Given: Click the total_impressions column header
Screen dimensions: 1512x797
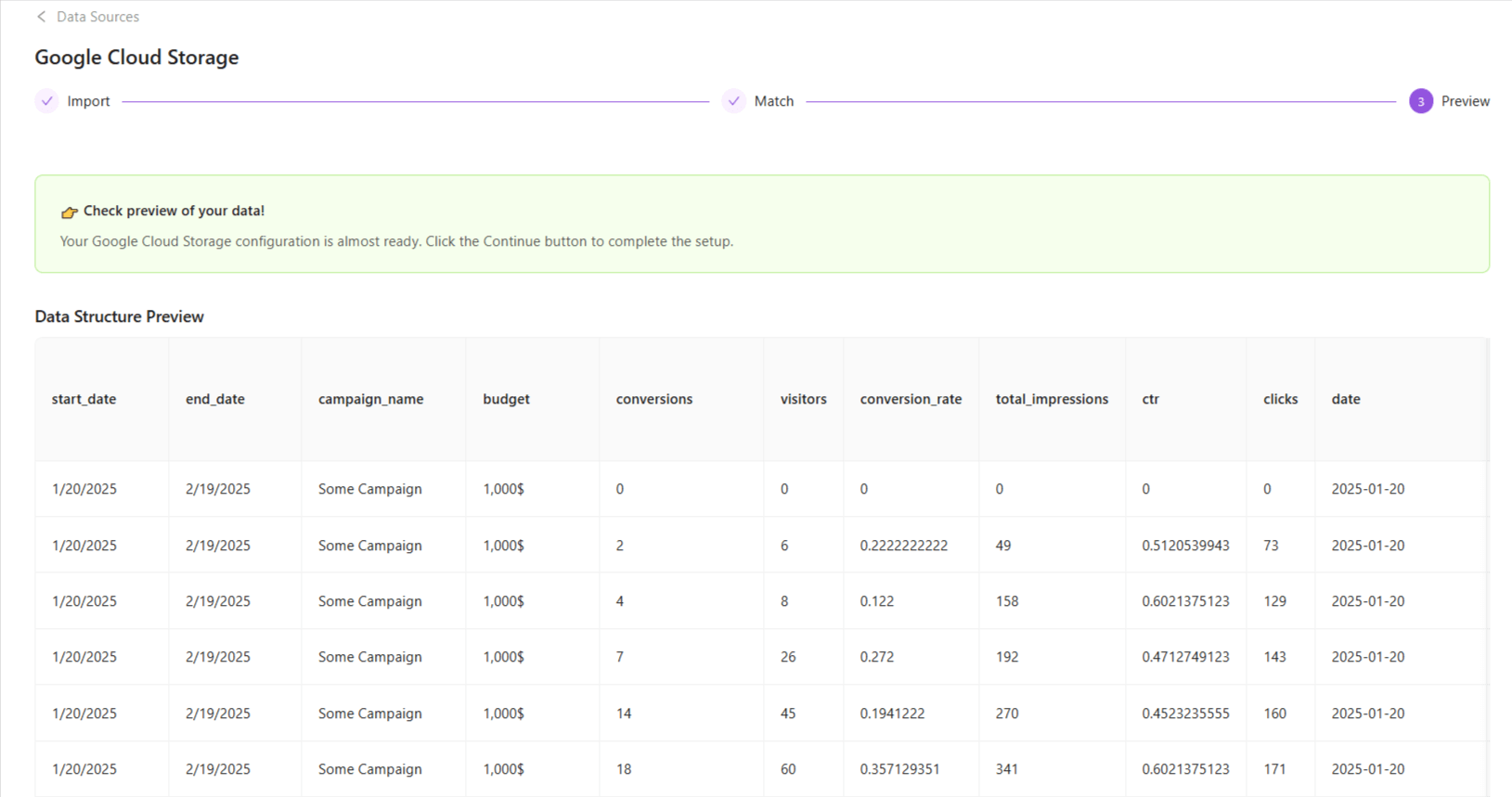Looking at the screenshot, I should (x=1052, y=399).
